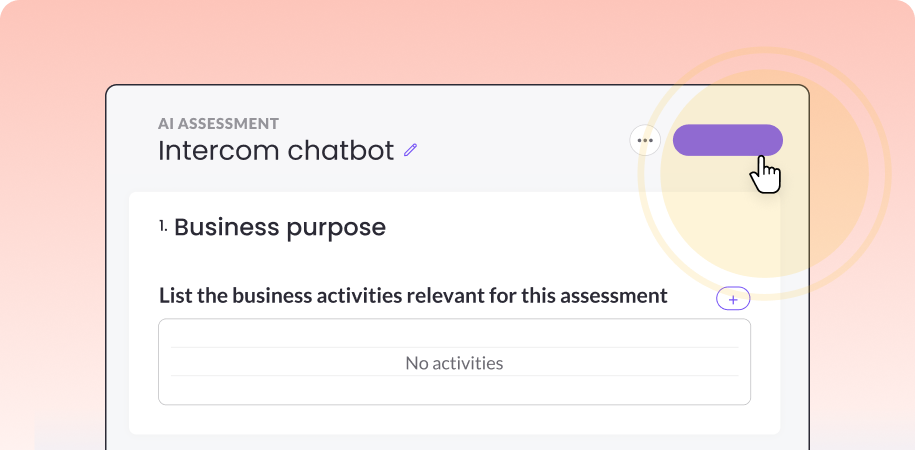Click the word 'assessment' in the question label

click(x=613, y=296)
